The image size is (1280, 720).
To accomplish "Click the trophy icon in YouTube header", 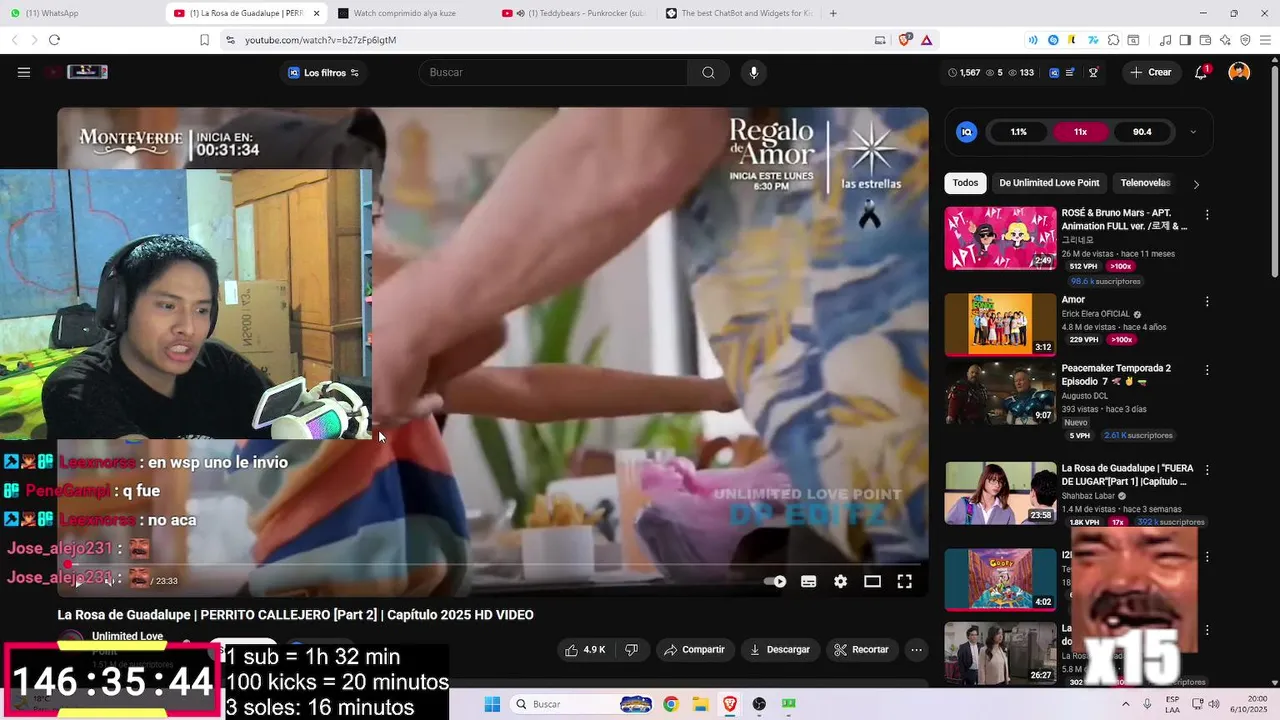I will point(1094,72).
